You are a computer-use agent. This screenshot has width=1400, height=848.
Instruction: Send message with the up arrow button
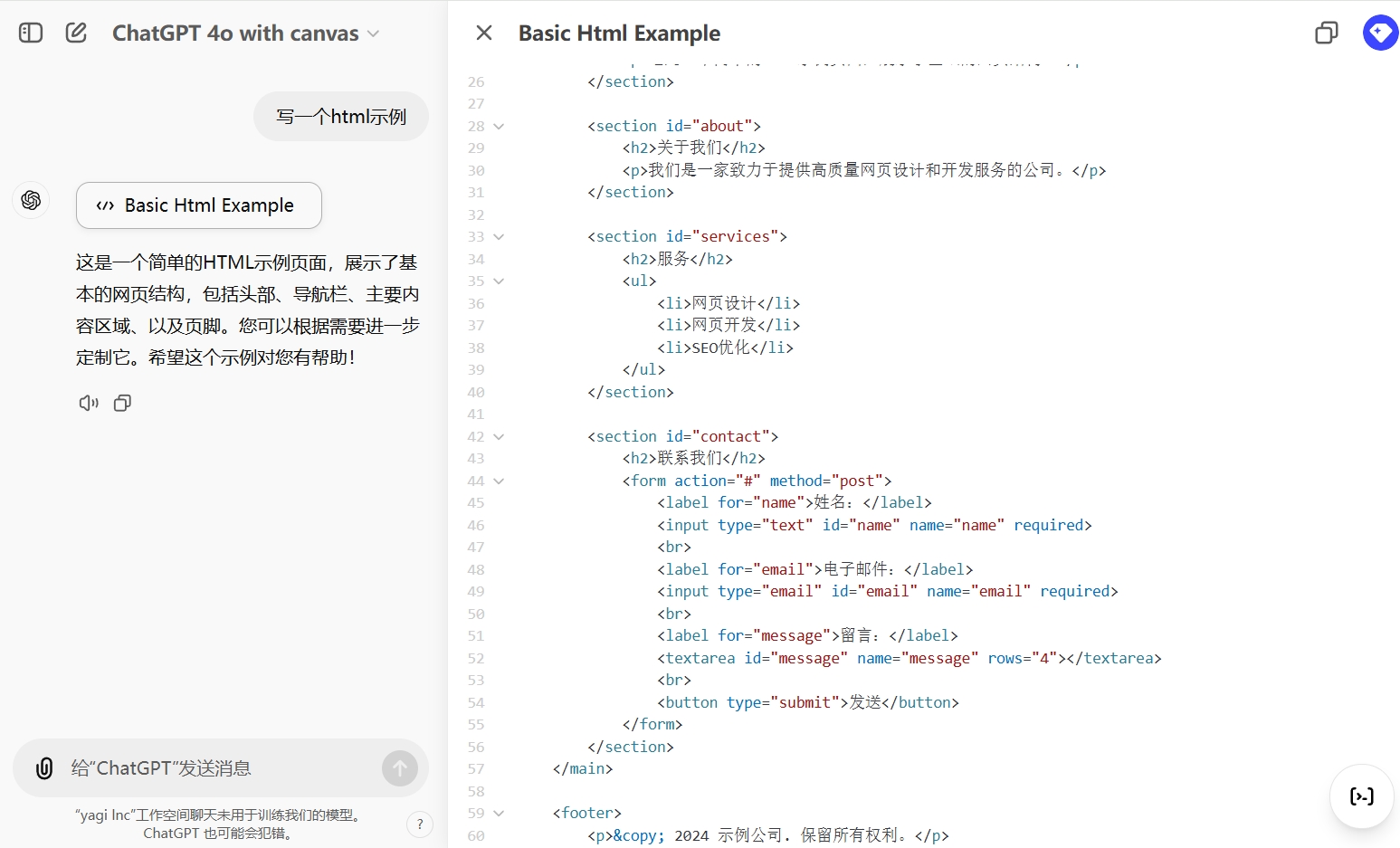pyautogui.click(x=400, y=768)
